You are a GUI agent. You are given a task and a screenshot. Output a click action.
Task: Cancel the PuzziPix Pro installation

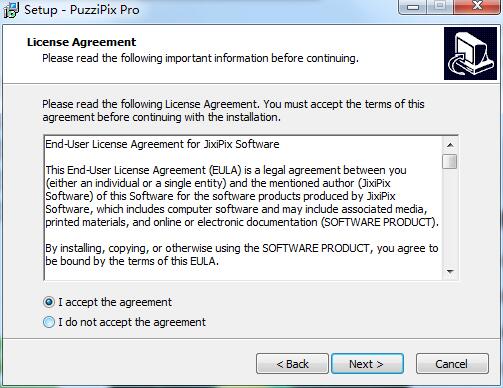point(452,364)
